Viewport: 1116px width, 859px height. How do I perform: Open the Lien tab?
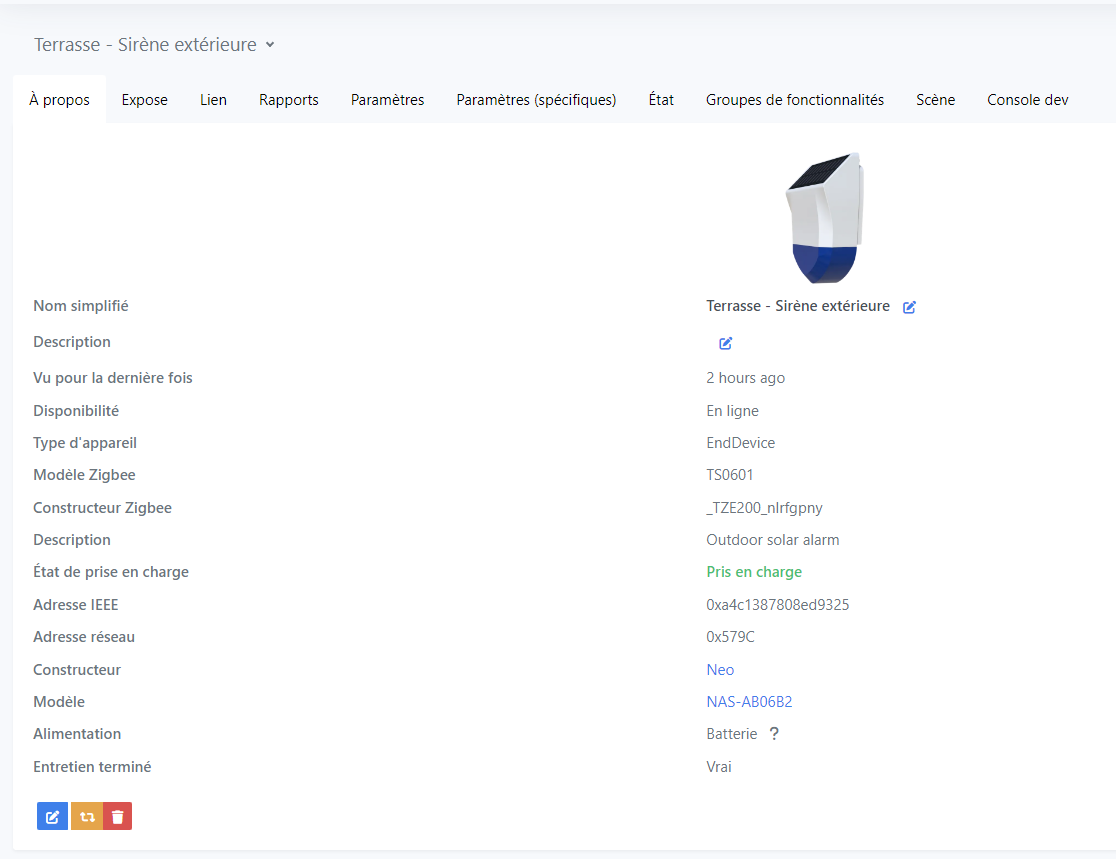213,100
